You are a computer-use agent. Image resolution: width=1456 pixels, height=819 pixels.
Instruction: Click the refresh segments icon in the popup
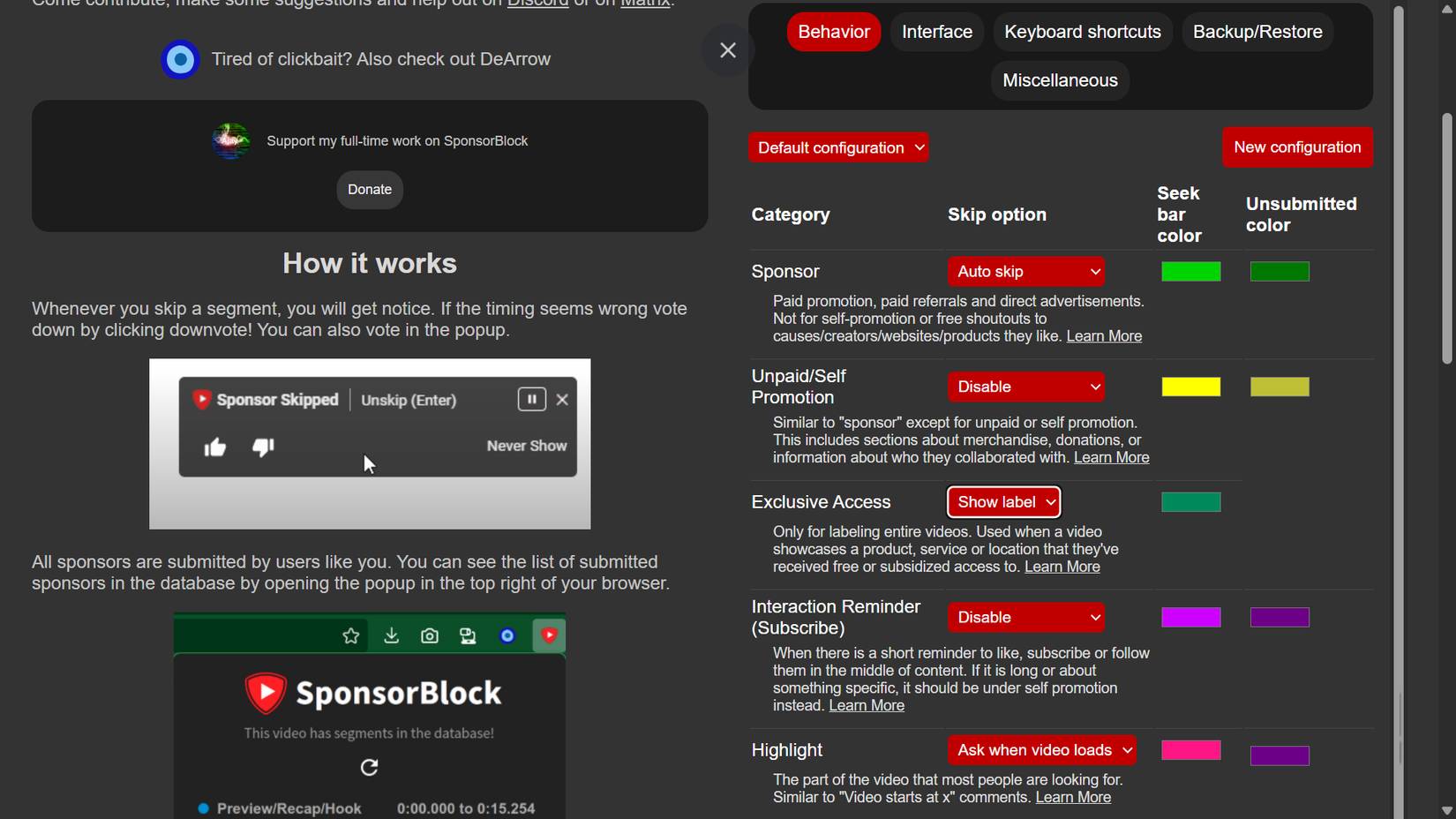click(369, 767)
